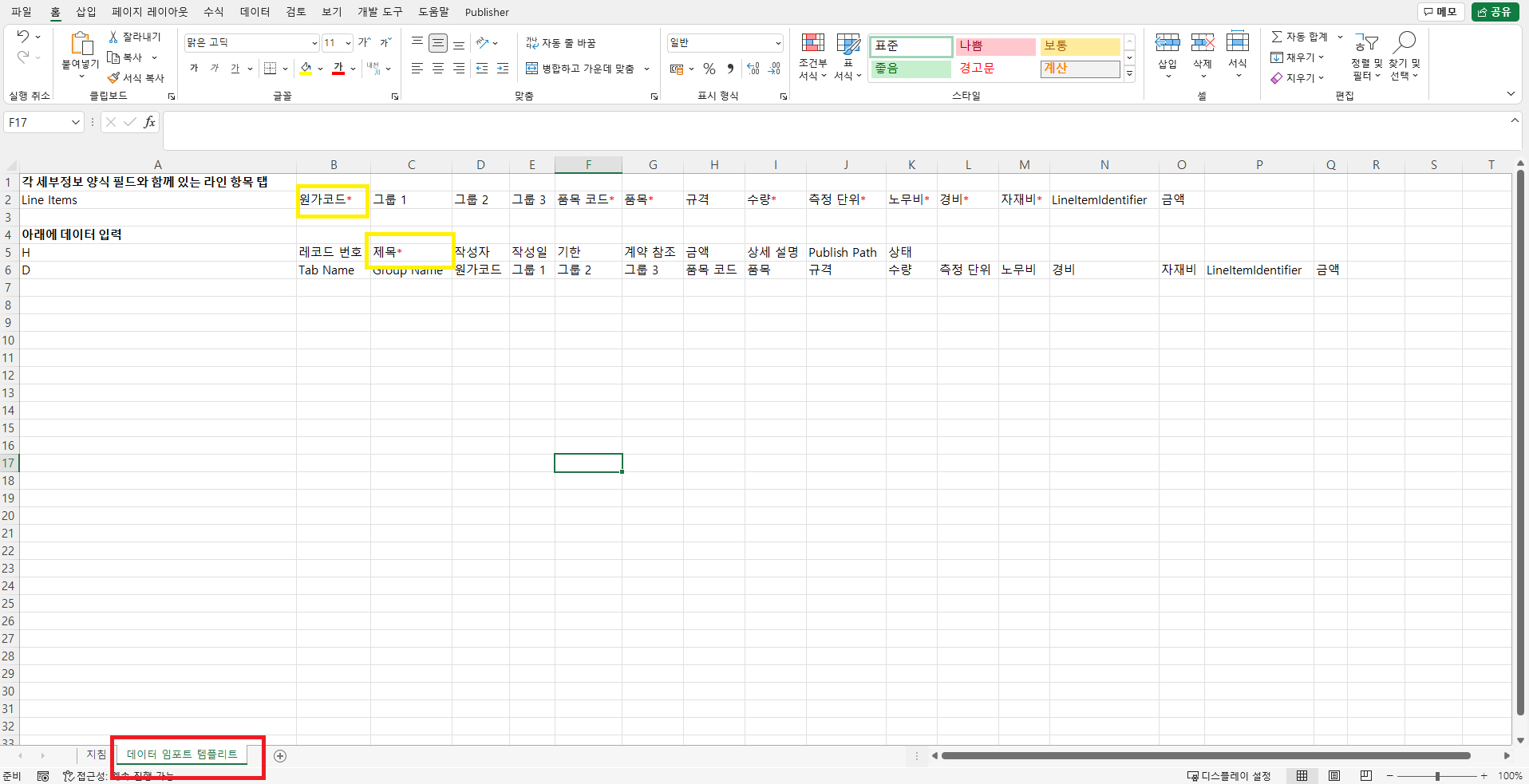Viewport: 1529px width, 784px height.
Task: Toggle 자동 줄 바꿈 (Wrap Text)
Action: [561, 43]
